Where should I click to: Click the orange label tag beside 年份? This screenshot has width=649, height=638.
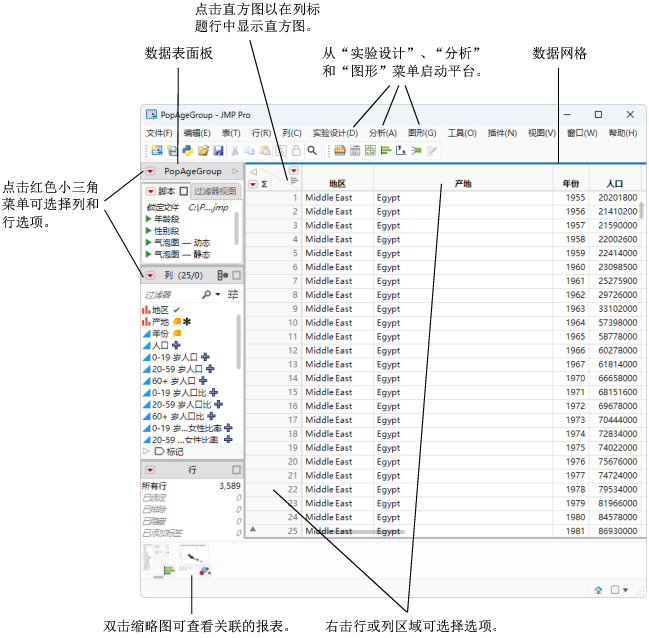click(x=177, y=333)
